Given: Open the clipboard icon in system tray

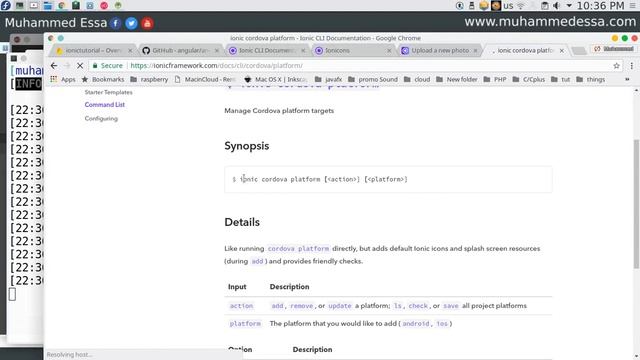Looking at the screenshot, I should point(544,6).
